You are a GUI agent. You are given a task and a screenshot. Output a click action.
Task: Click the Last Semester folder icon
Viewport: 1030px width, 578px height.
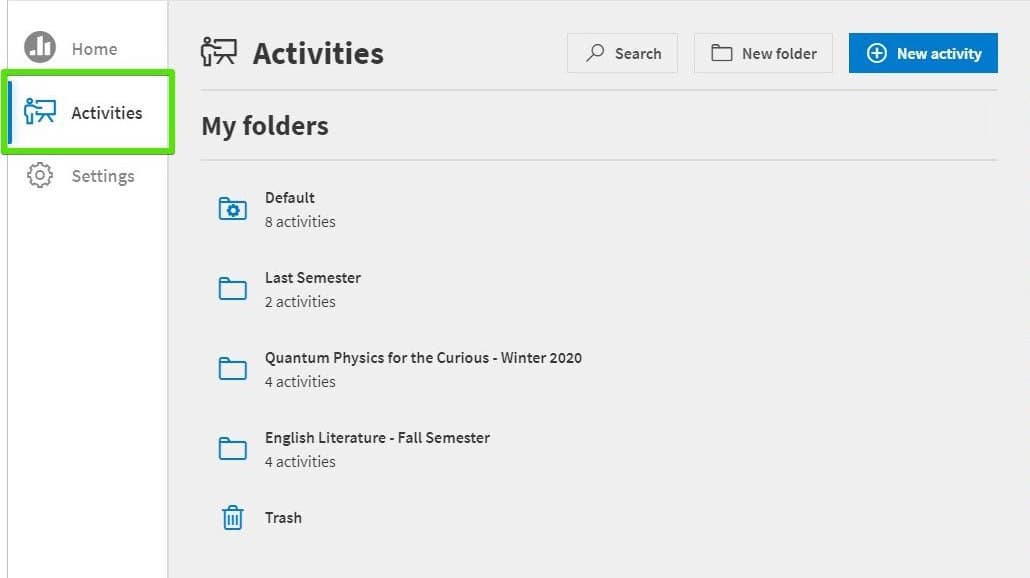pos(233,289)
